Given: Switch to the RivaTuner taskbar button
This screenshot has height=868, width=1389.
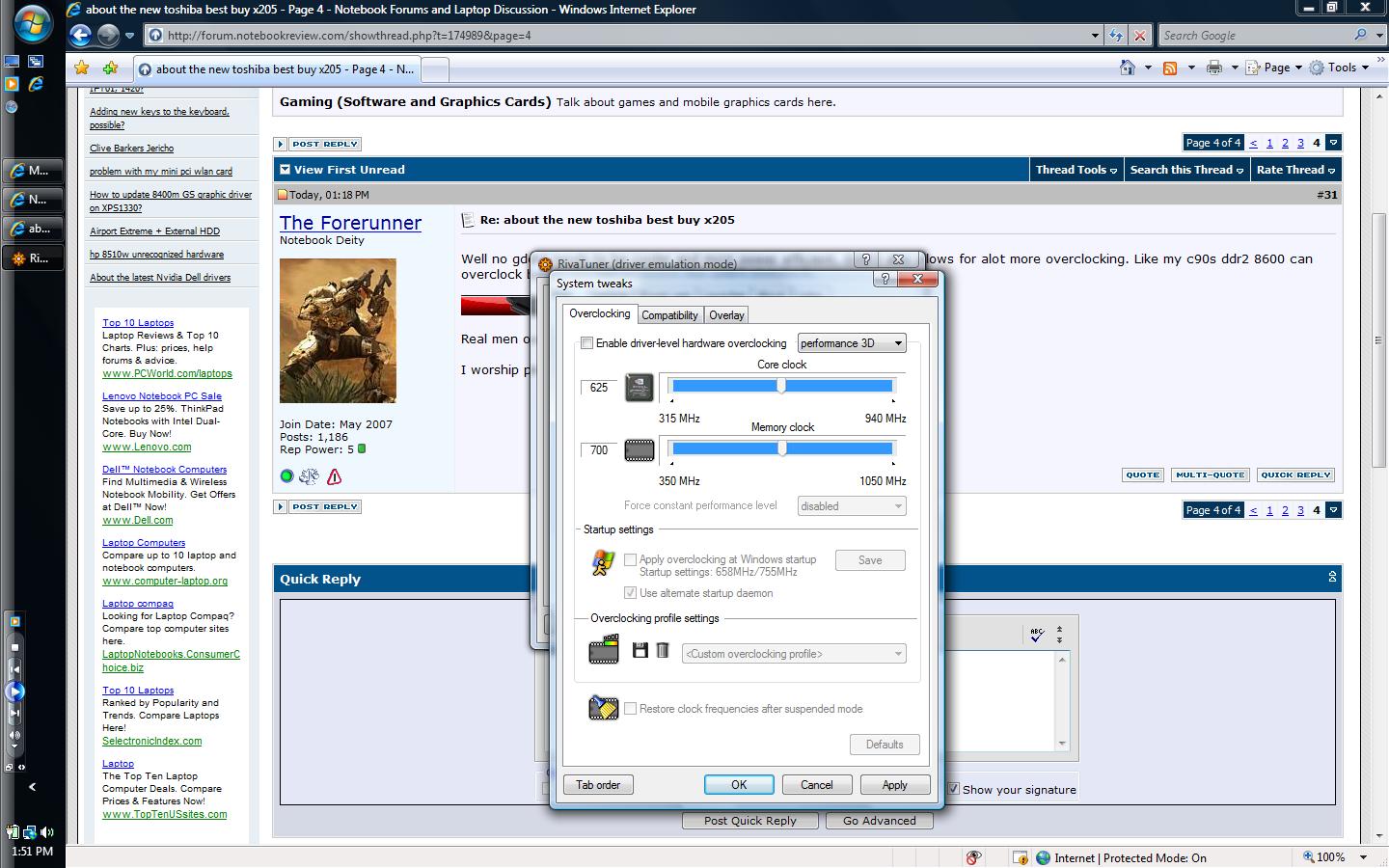Looking at the screenshot, I should click(x=32, y=258).
